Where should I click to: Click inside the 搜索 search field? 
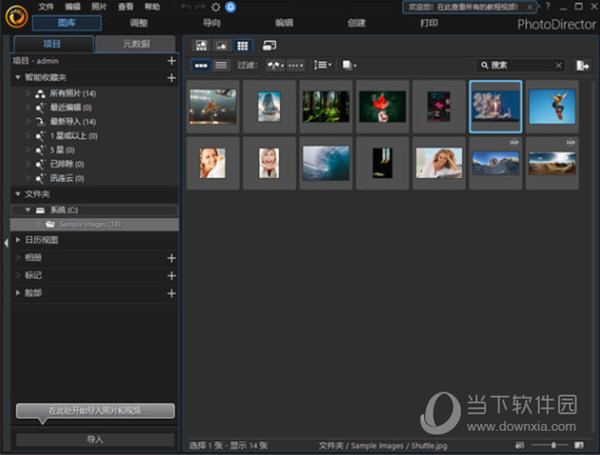click(x=520, y=65)
